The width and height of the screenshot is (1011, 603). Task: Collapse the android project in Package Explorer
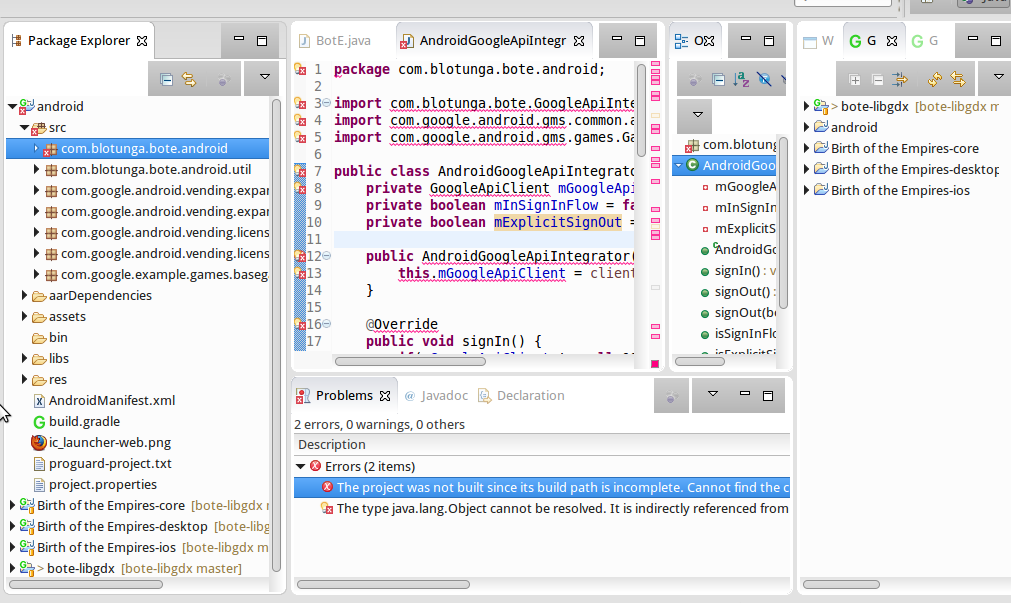coord(12,106)
